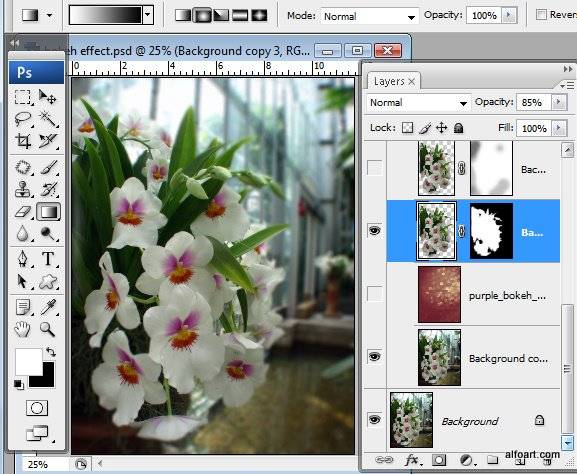Choose the radial gradient style button
Viewport: 577px width, 474px height.
click(202, 15)
